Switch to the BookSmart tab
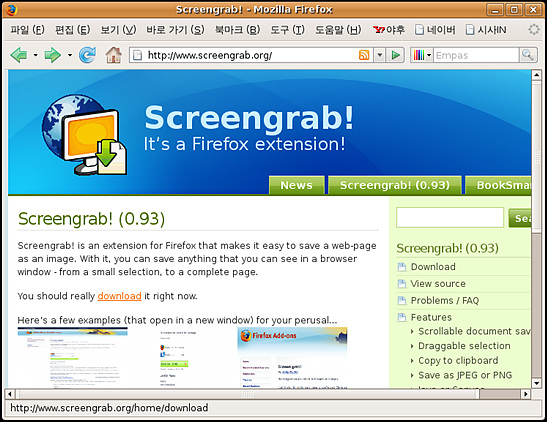The image size is (547, 422). 499,185
